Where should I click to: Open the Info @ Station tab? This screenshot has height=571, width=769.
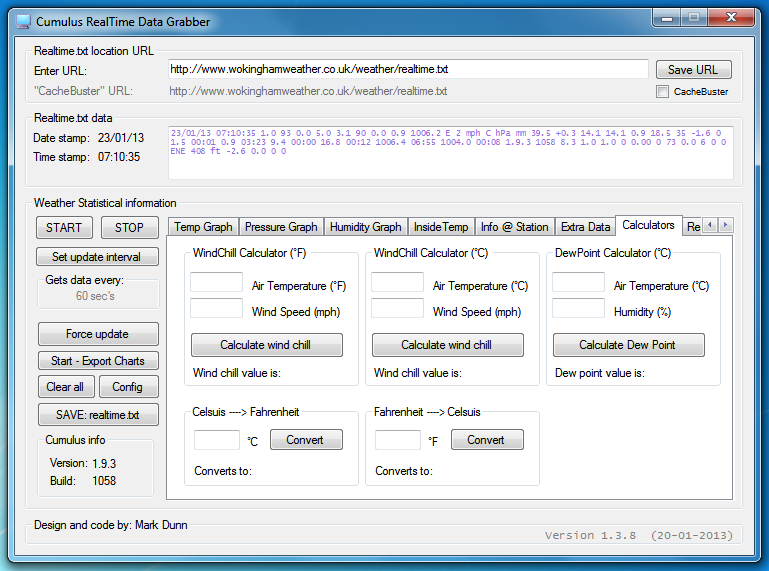514,227
